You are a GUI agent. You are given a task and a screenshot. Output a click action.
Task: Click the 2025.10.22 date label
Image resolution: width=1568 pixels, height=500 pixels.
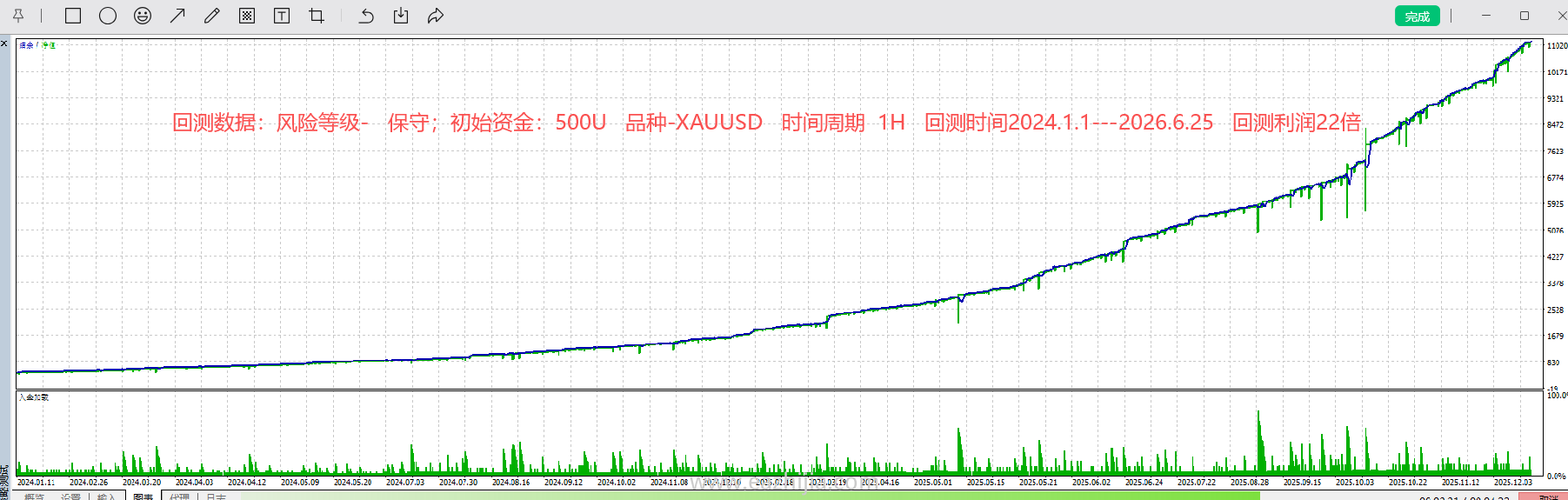coord(1408,482)
